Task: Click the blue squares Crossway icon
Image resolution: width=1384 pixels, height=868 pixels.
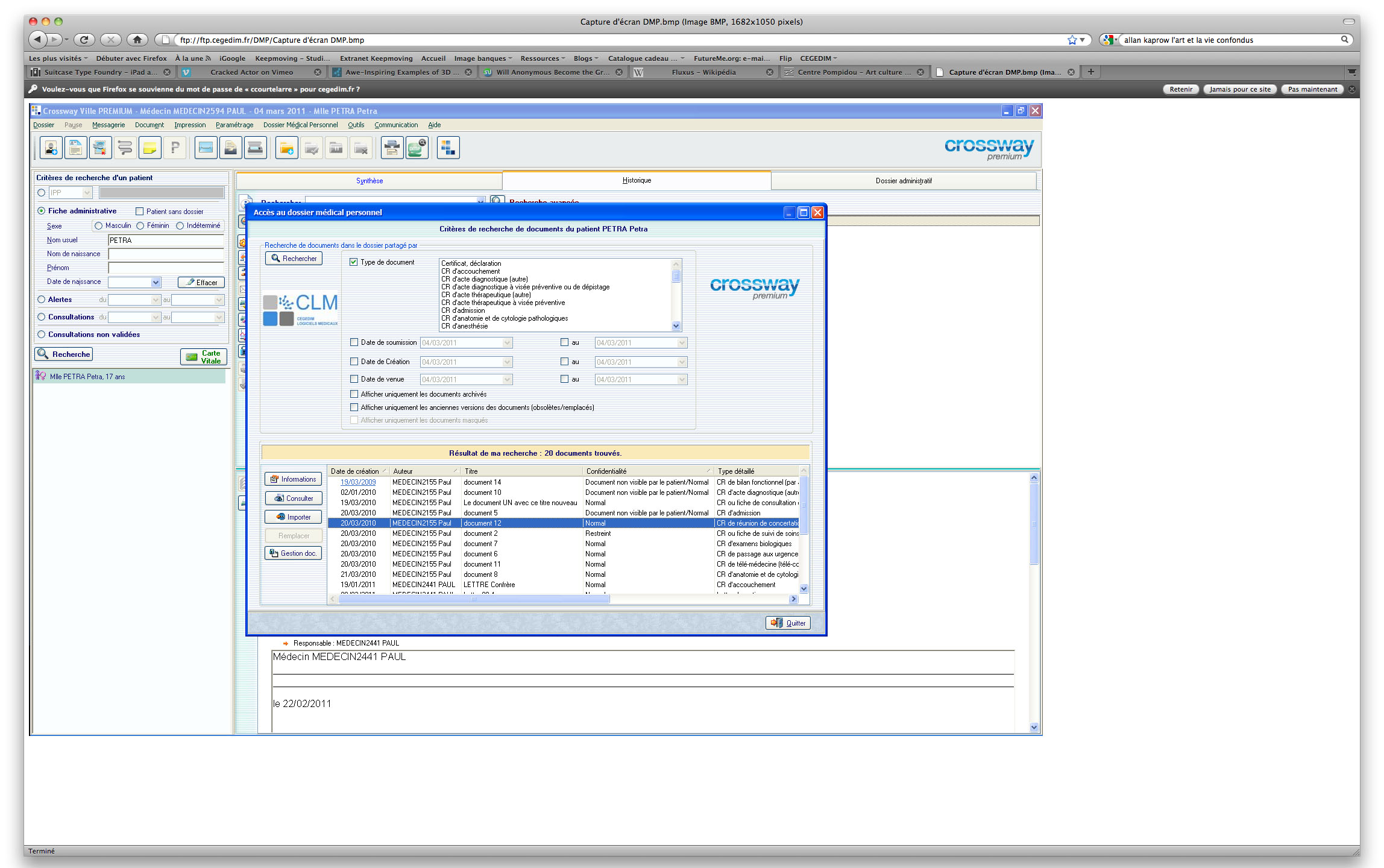Action: point(448,148)
